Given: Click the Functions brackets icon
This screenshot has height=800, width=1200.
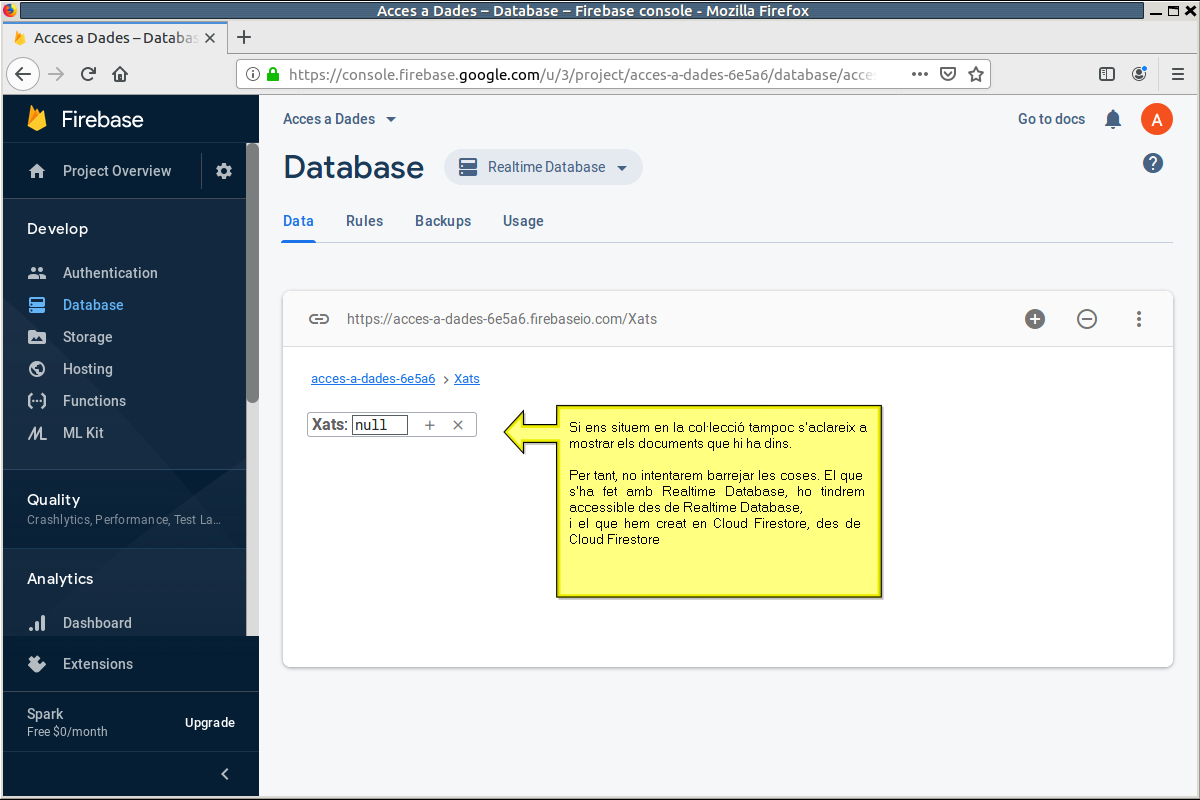Looking at the screenshot, I should click(37, 401).
